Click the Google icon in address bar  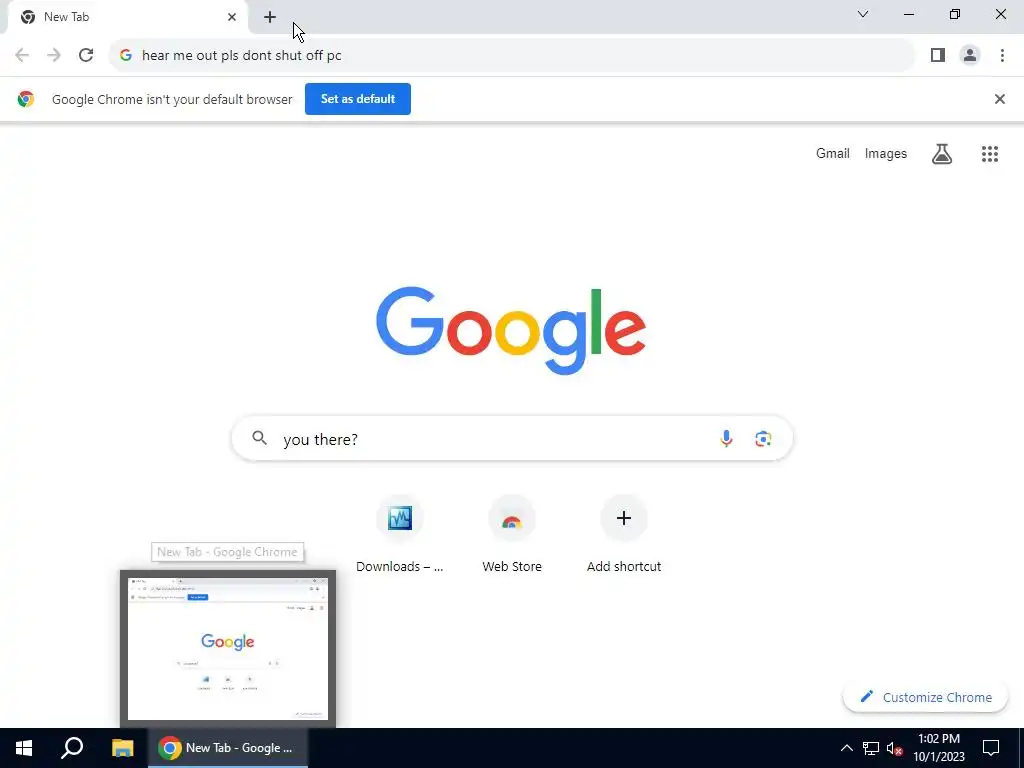[126, 56]
